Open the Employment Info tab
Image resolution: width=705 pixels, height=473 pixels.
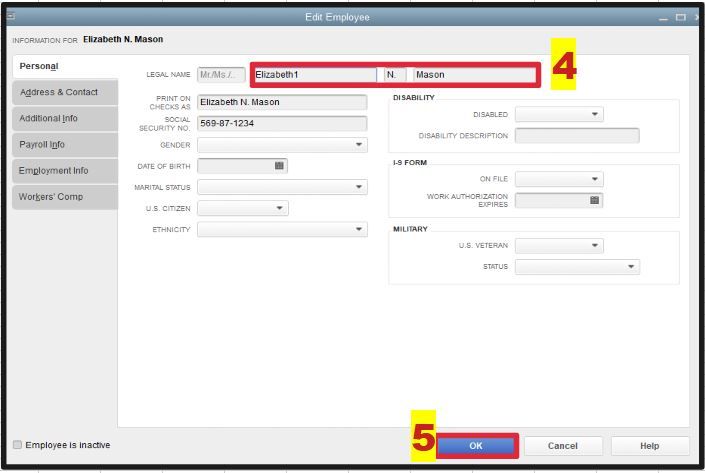pos(65,170)
